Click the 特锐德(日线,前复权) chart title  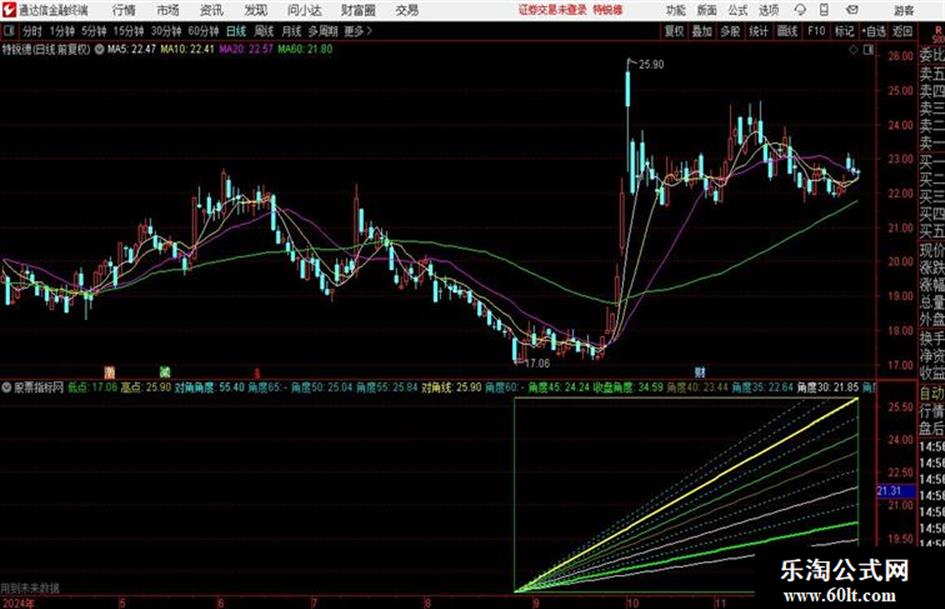tap(46, 49)
